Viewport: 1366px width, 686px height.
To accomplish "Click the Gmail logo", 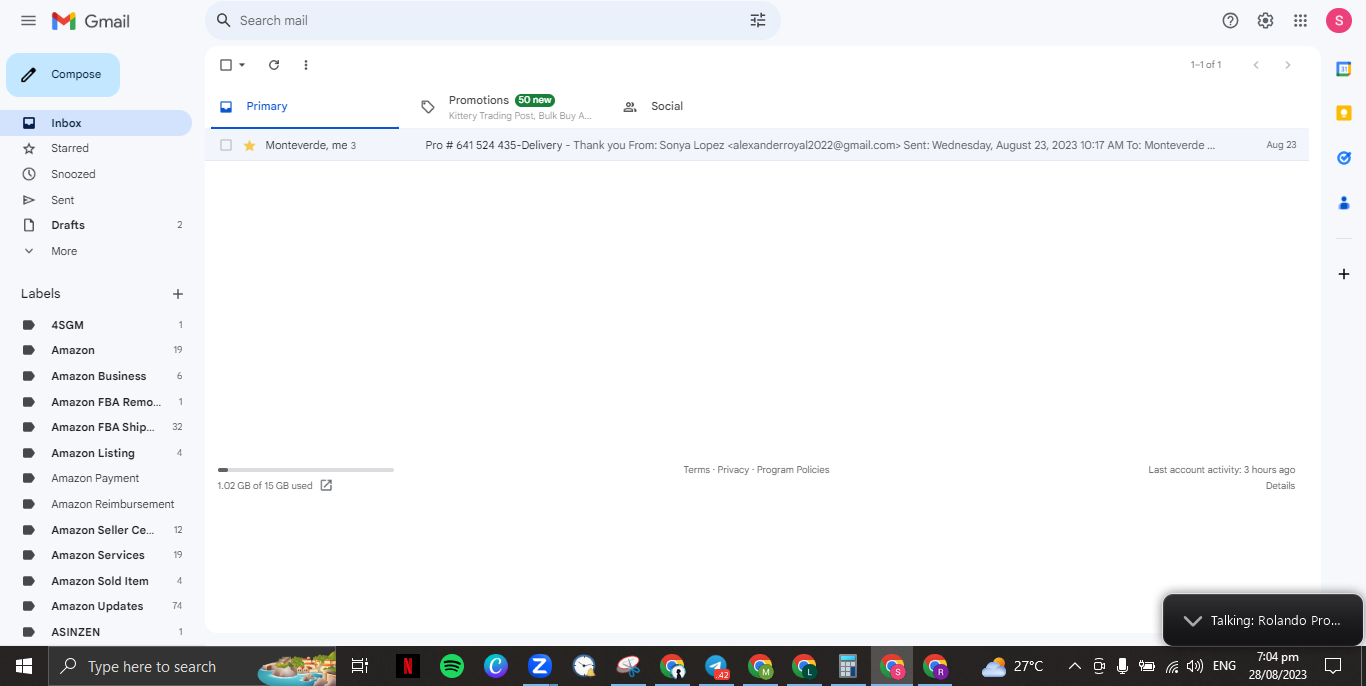I will [x=91, y=21].
